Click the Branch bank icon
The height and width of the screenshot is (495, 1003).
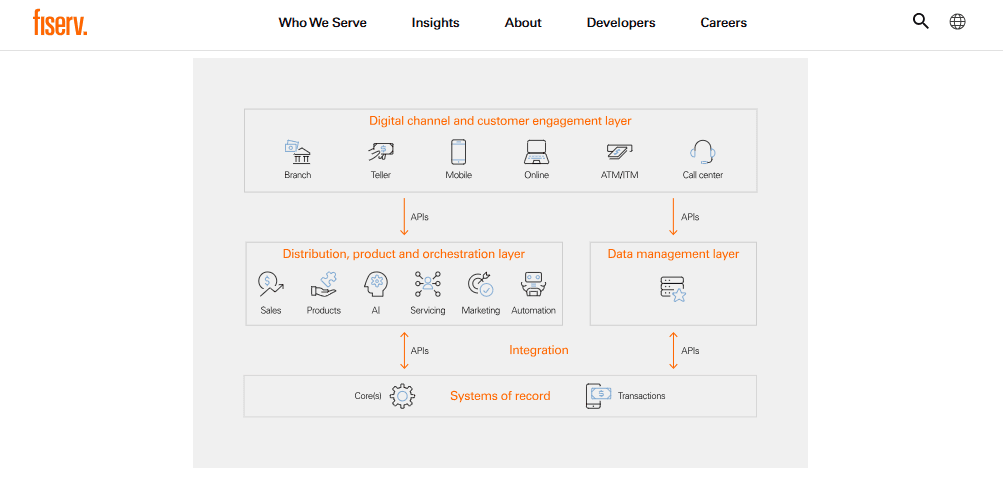[x=297, y=153]
